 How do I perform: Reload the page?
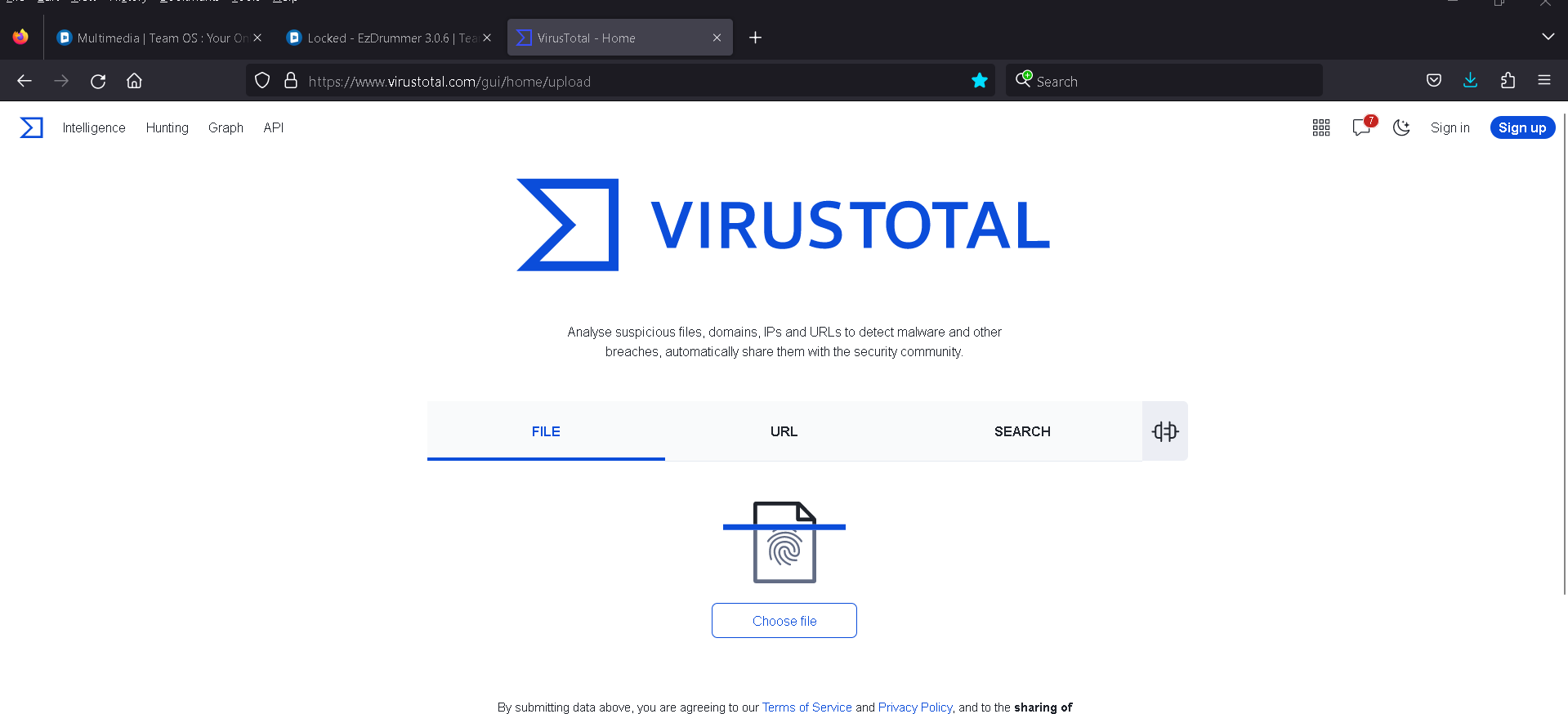tap(98, 81)
